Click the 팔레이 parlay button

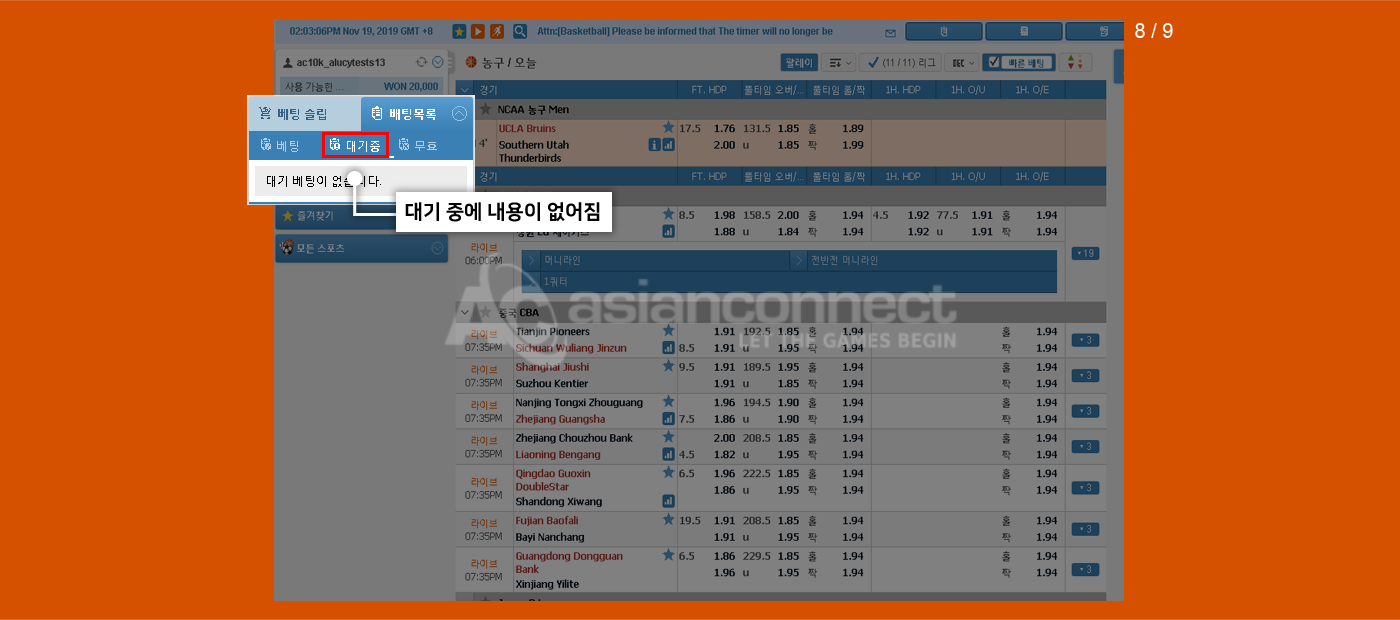800,62
